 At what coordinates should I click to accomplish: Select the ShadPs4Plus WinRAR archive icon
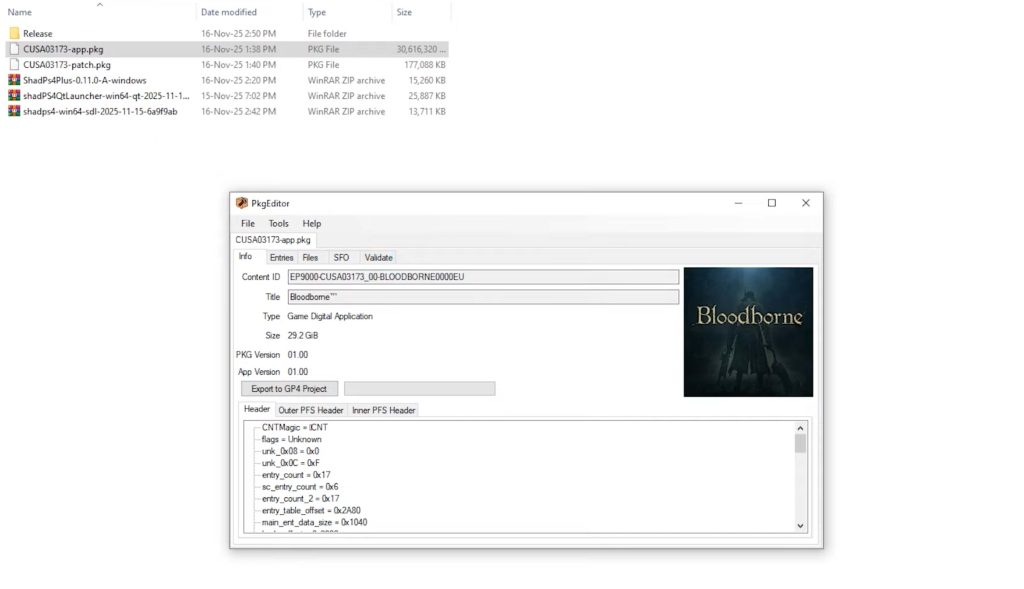coord(14,80)
